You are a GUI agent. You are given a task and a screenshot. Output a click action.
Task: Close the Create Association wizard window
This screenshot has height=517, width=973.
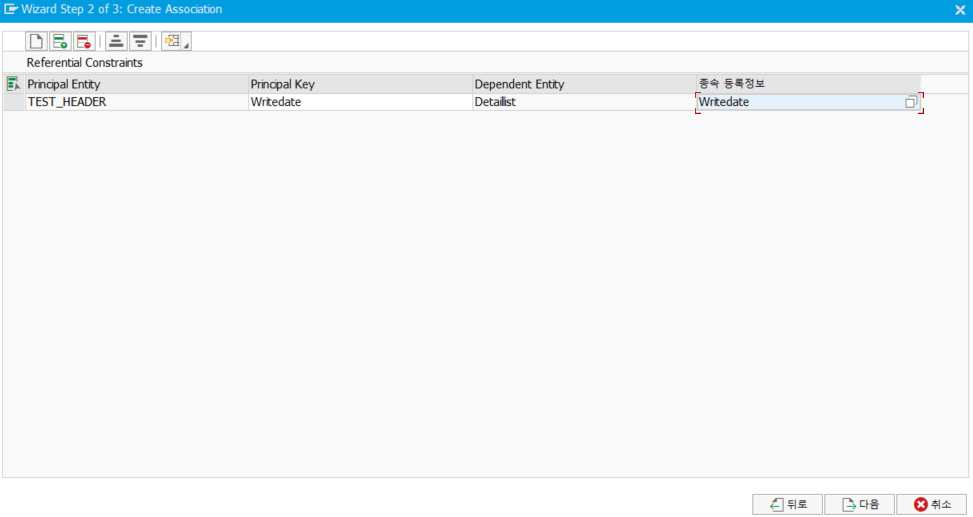pos(960,10)
